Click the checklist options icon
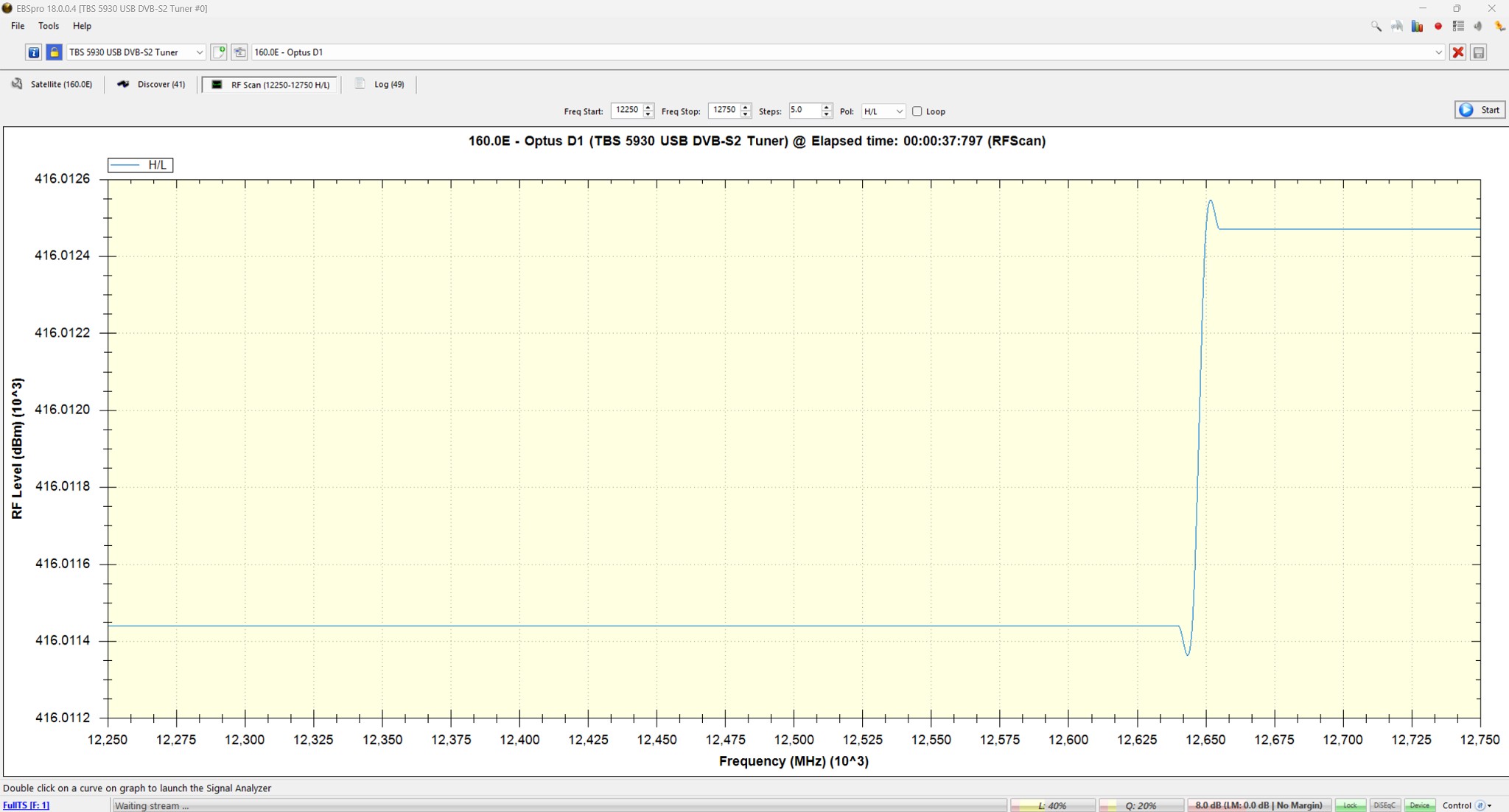 (x=1458, y=26)
